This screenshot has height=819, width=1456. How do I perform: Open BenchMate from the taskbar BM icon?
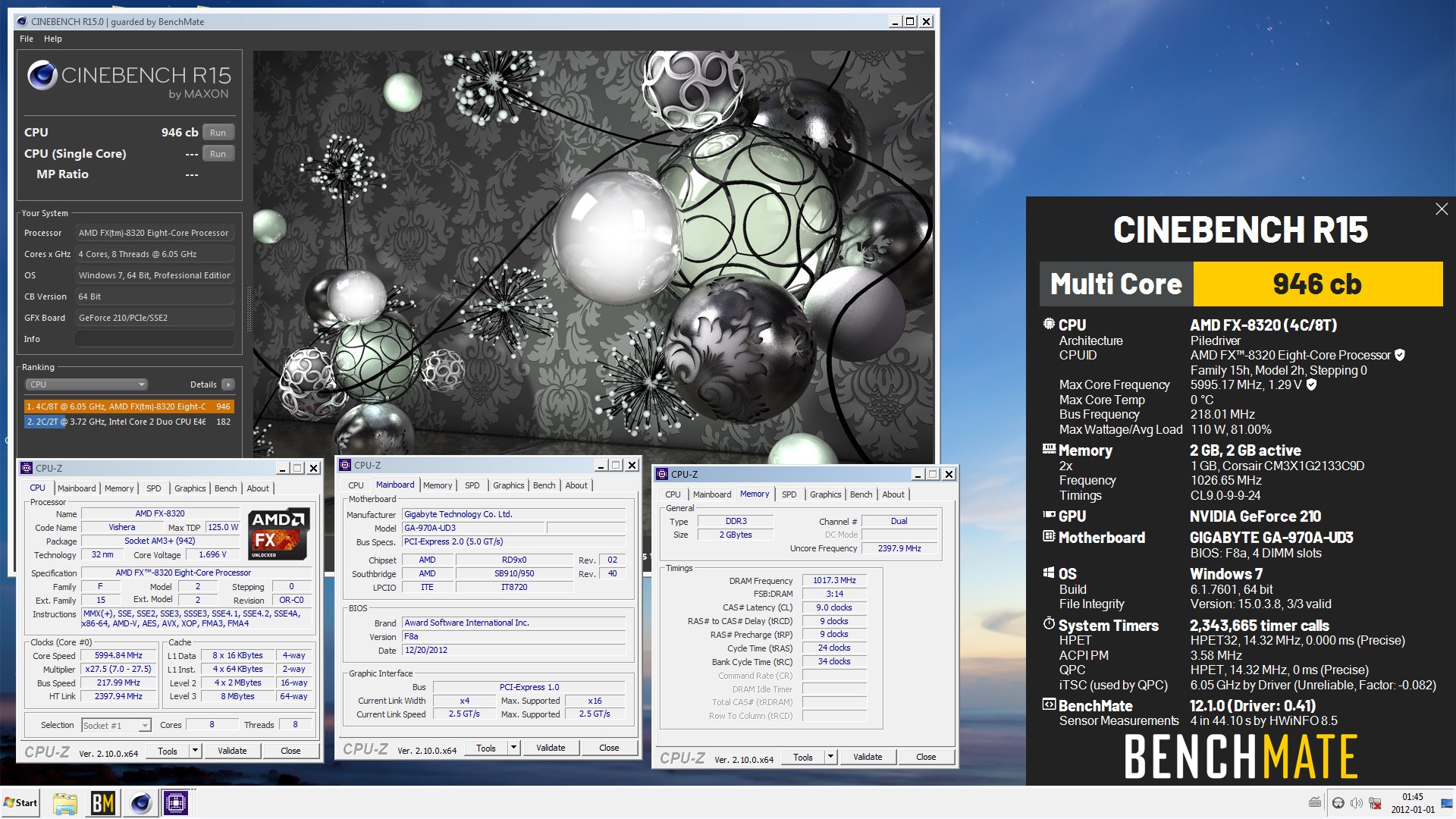[102, 803]
